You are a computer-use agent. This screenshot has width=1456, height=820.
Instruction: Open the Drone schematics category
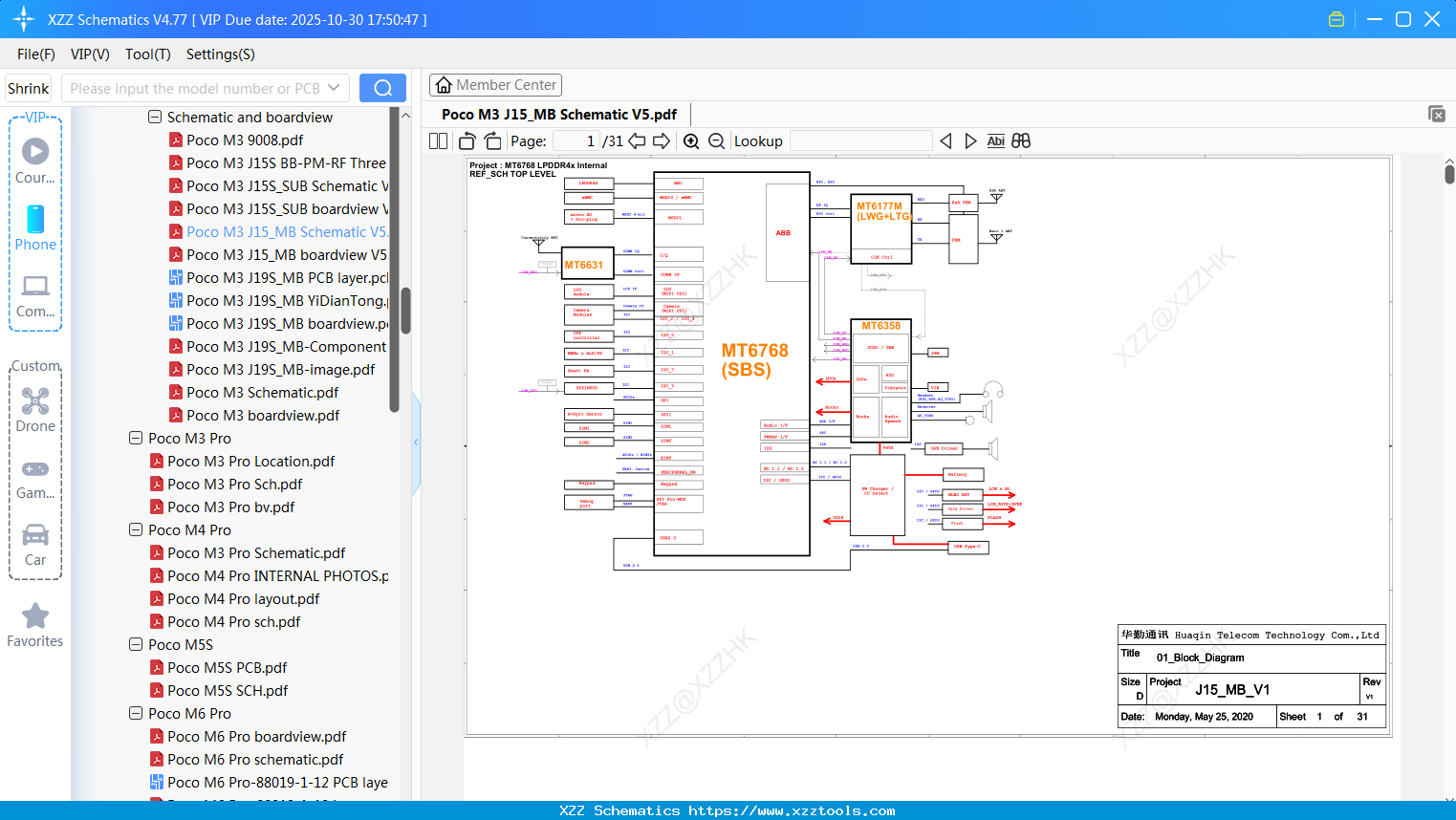click(x=35, y=401)
